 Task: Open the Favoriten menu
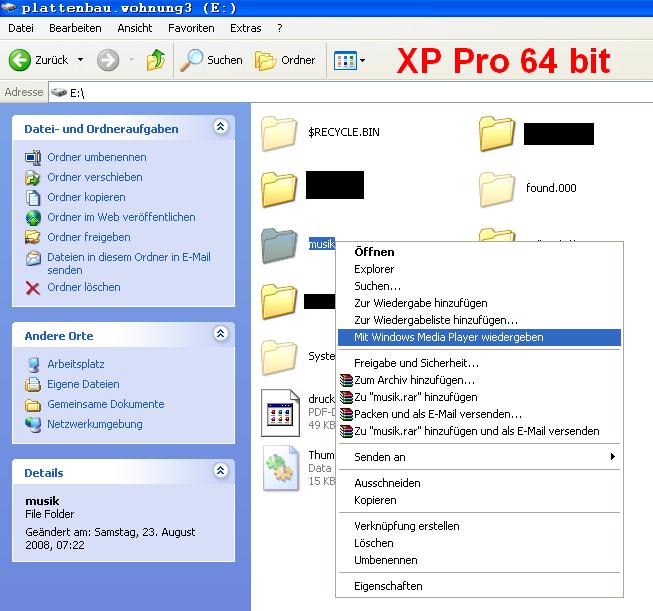[191, 28]
